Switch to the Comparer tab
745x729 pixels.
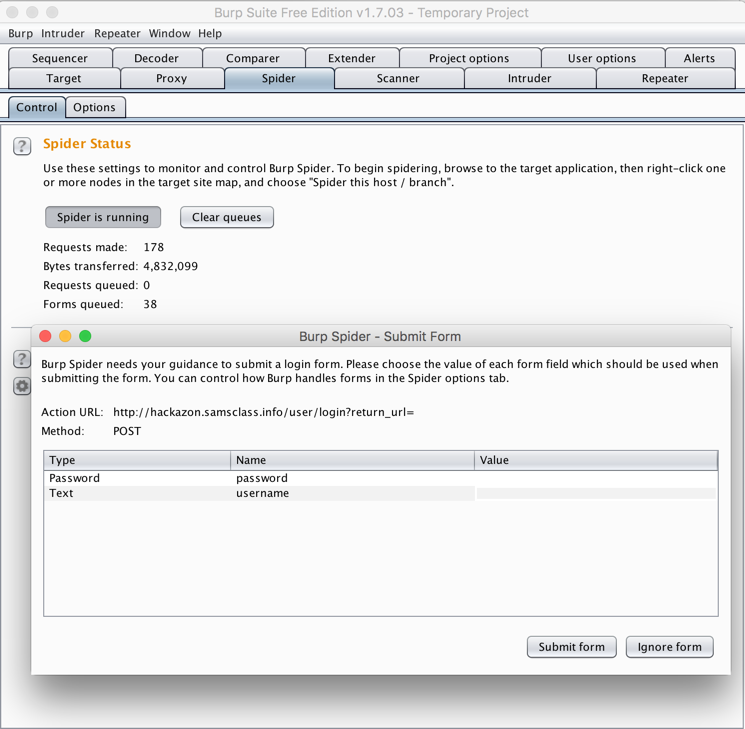point(253,58)
